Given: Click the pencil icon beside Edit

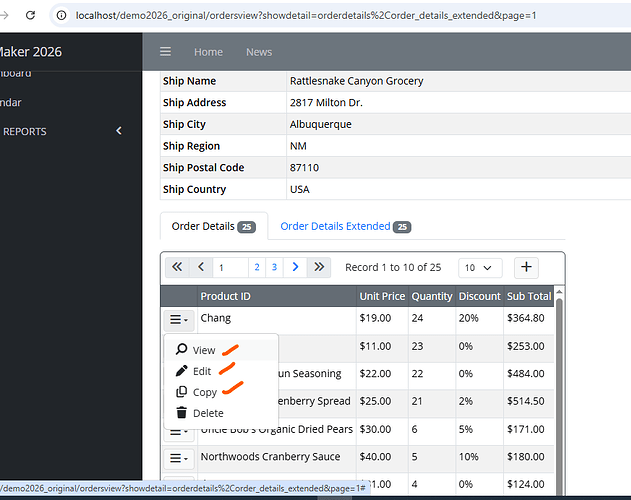Looking at the screenshot, I should coord(181,370).
